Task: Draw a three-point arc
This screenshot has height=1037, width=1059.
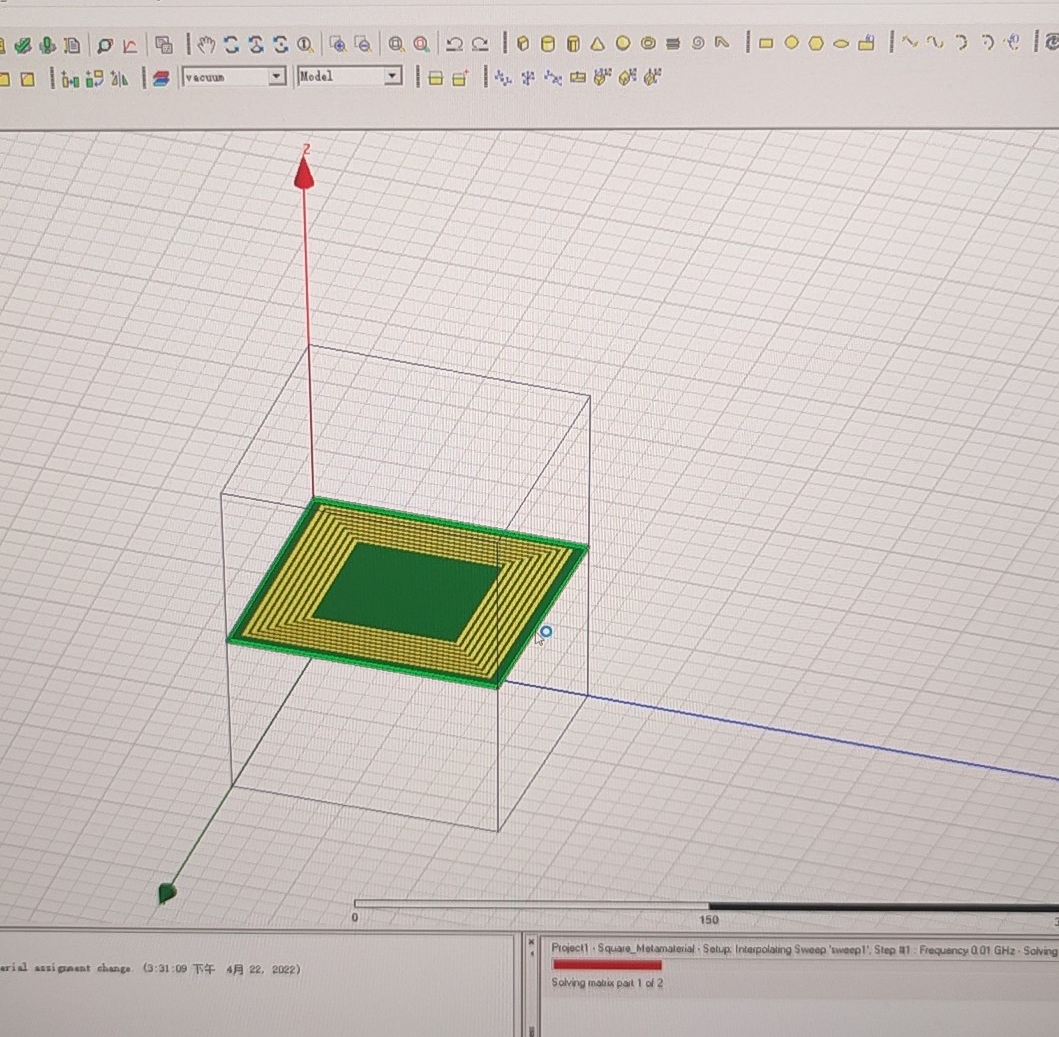Action: tap(962, 43)
